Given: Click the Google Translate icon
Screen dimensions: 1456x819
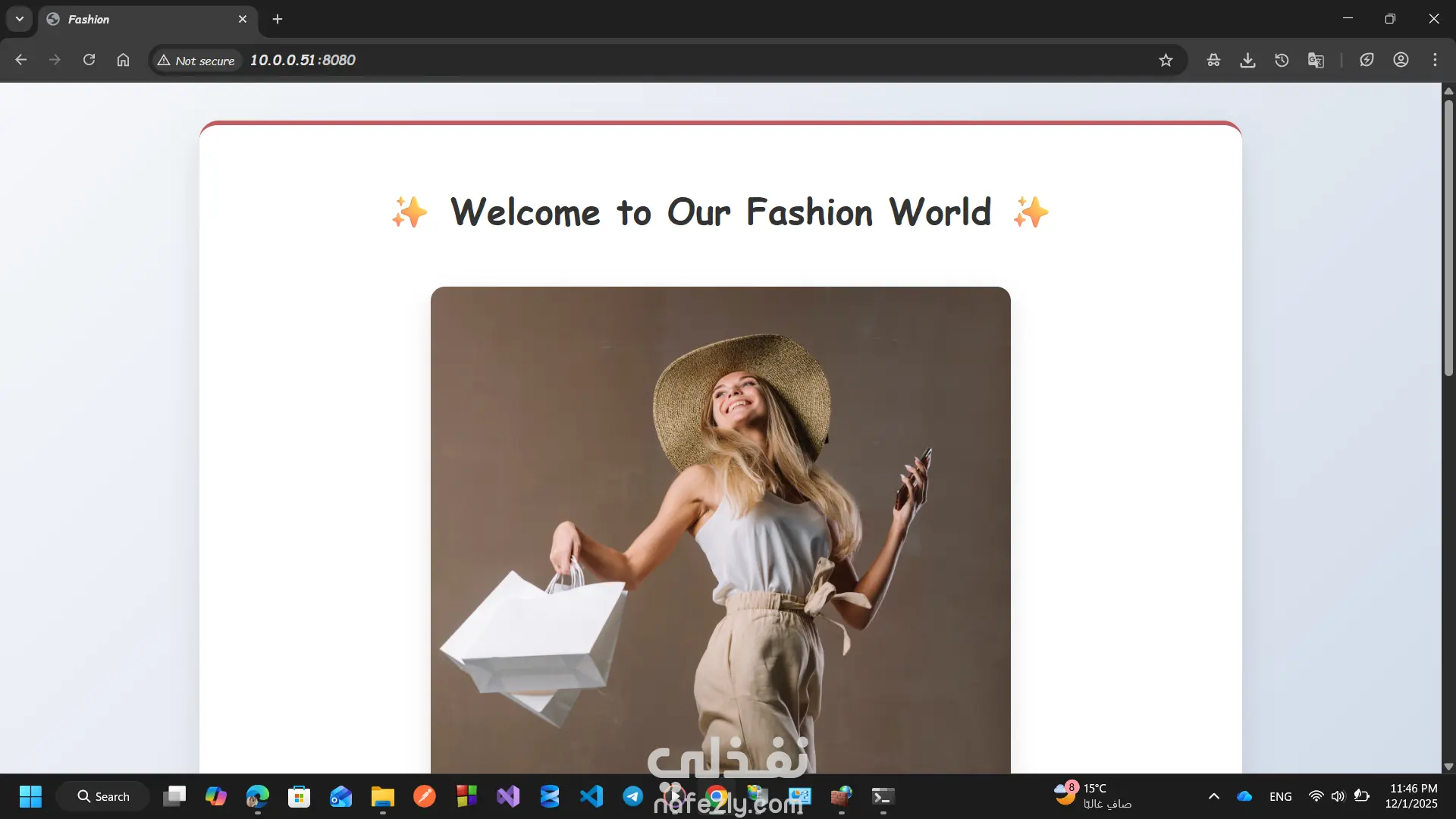Looking at the screenshot, I should [x=1316, y=60].
